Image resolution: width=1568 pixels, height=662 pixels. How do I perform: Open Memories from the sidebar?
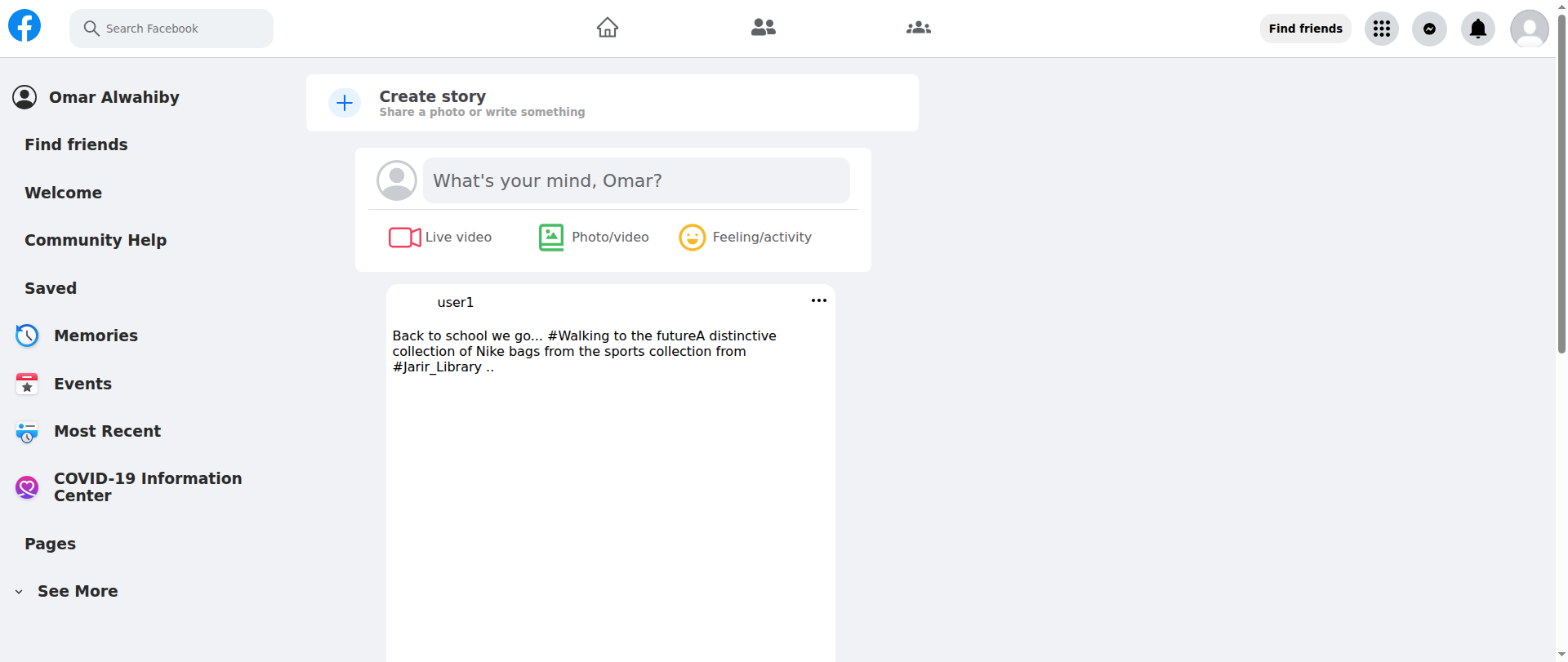pos(96,335)
